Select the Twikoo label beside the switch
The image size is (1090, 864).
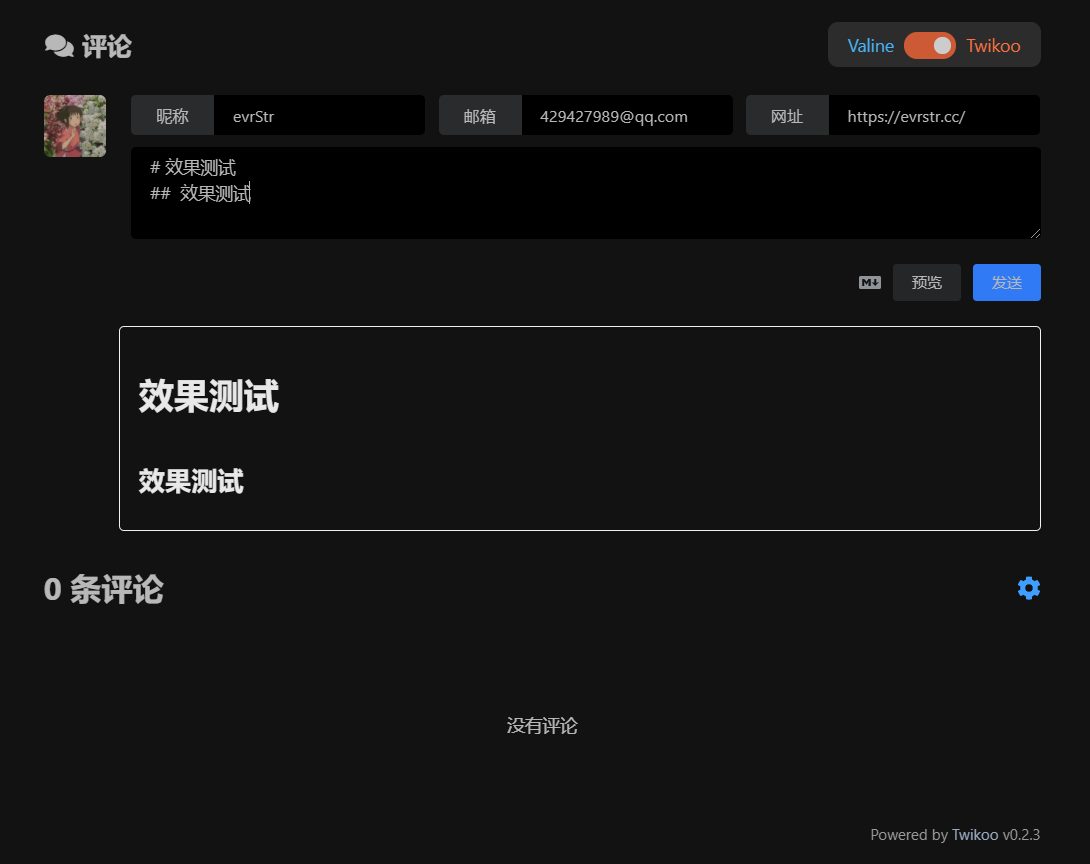[993, 46]
